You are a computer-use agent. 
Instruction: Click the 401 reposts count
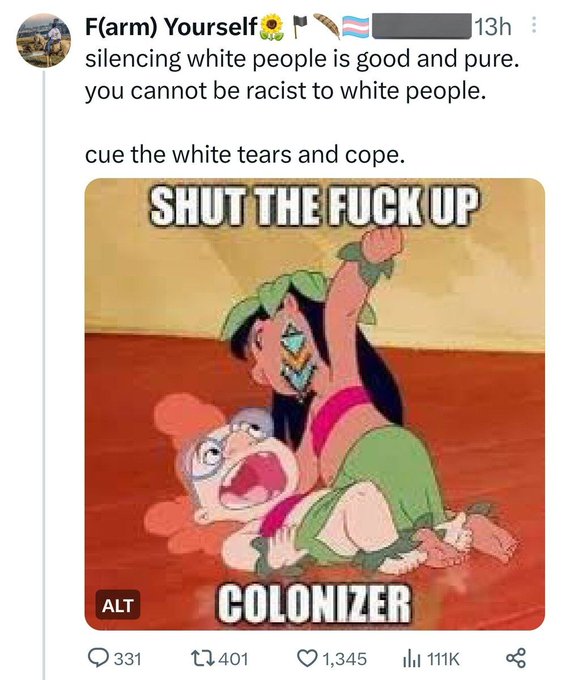(x=234, y=659)
